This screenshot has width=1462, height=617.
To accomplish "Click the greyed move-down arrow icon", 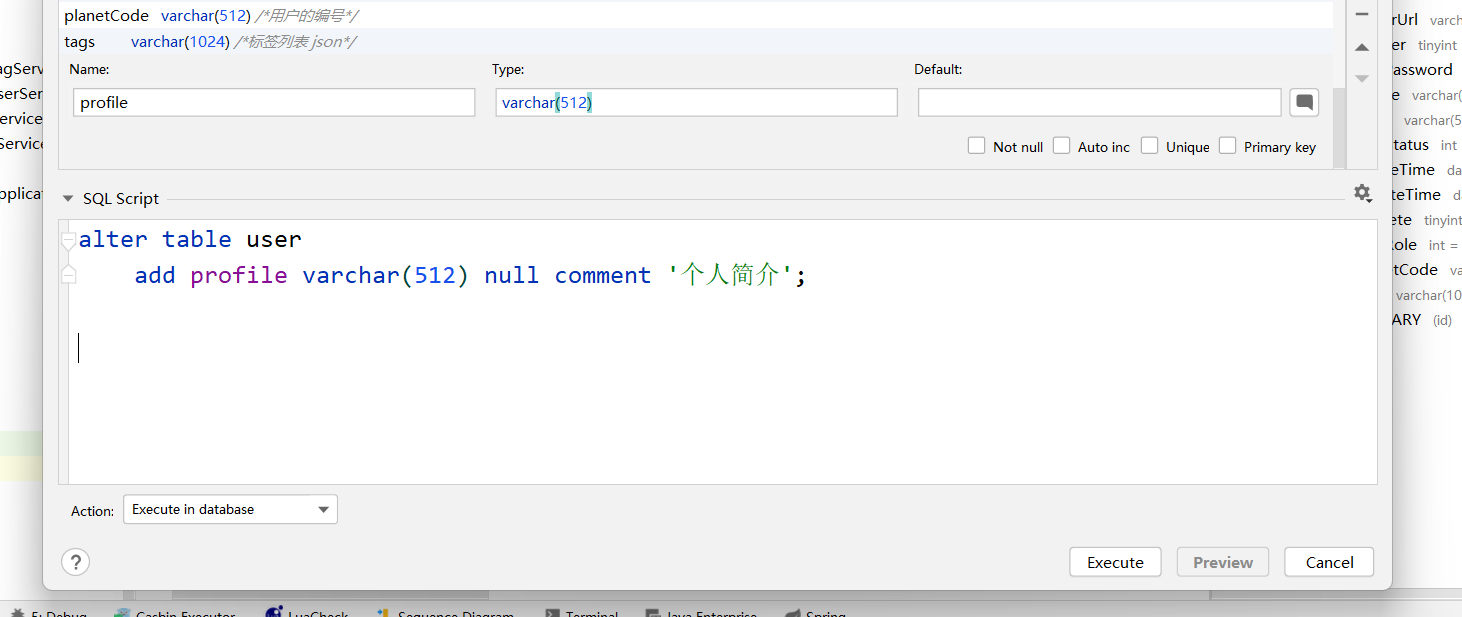I will pos(1362,78).
